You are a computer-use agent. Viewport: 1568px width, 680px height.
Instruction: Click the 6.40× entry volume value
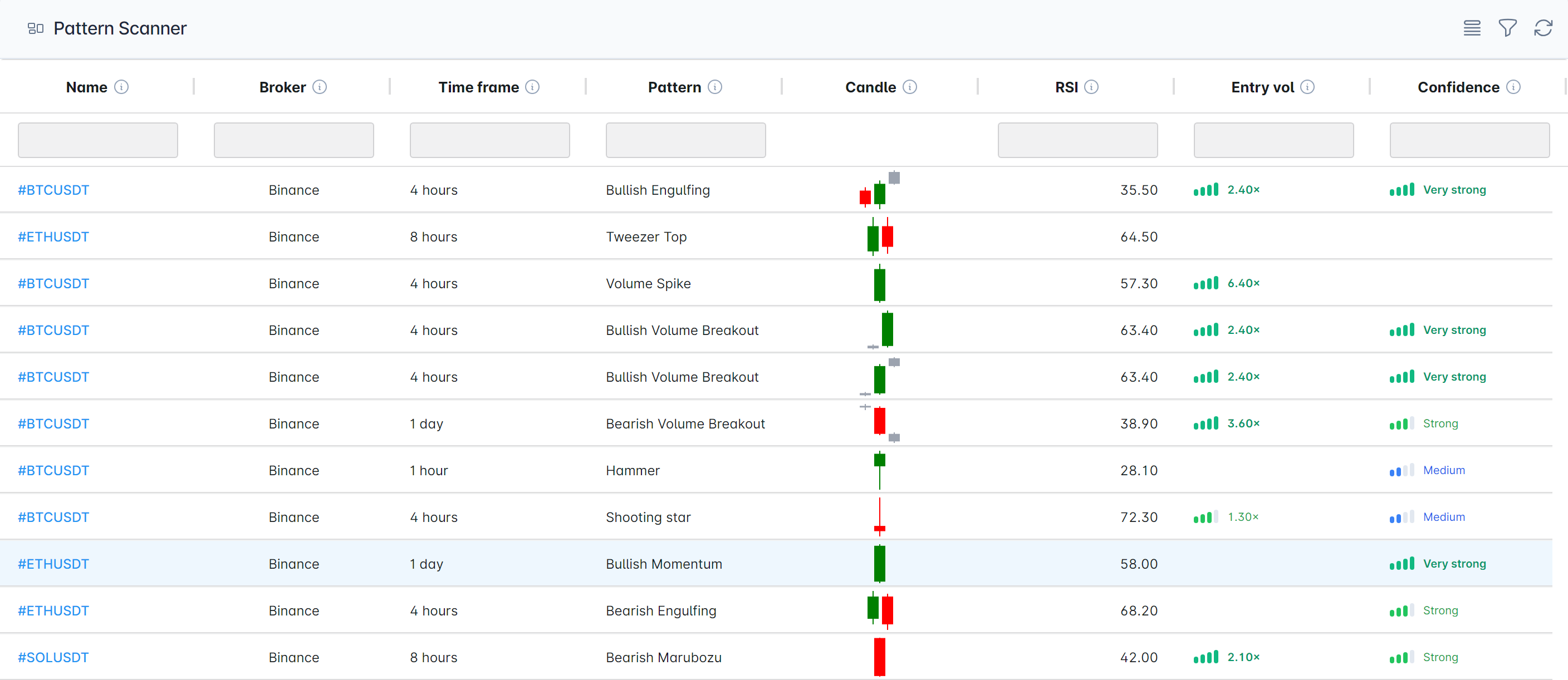(1243, 283)
